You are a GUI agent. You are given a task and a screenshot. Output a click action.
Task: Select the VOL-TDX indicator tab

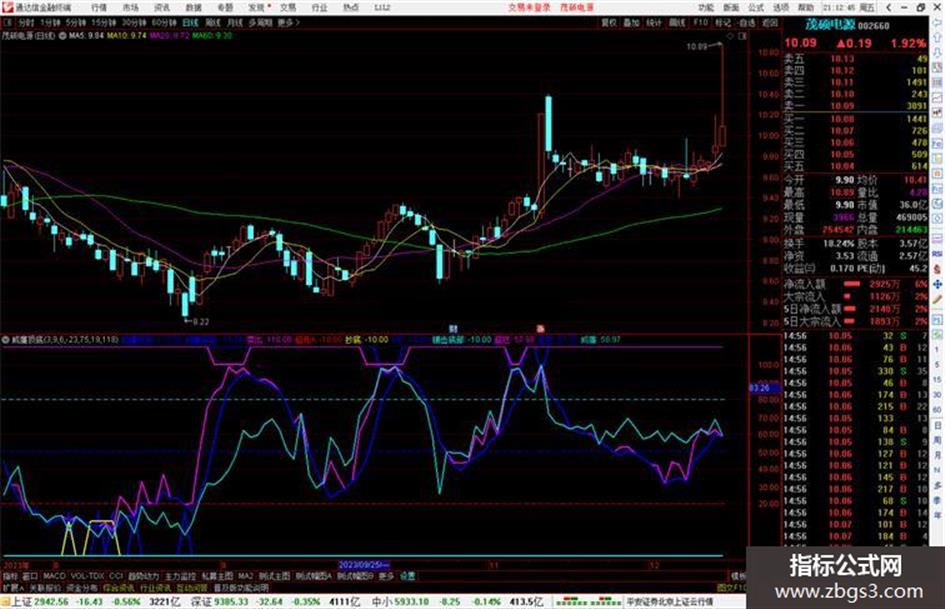87,576
